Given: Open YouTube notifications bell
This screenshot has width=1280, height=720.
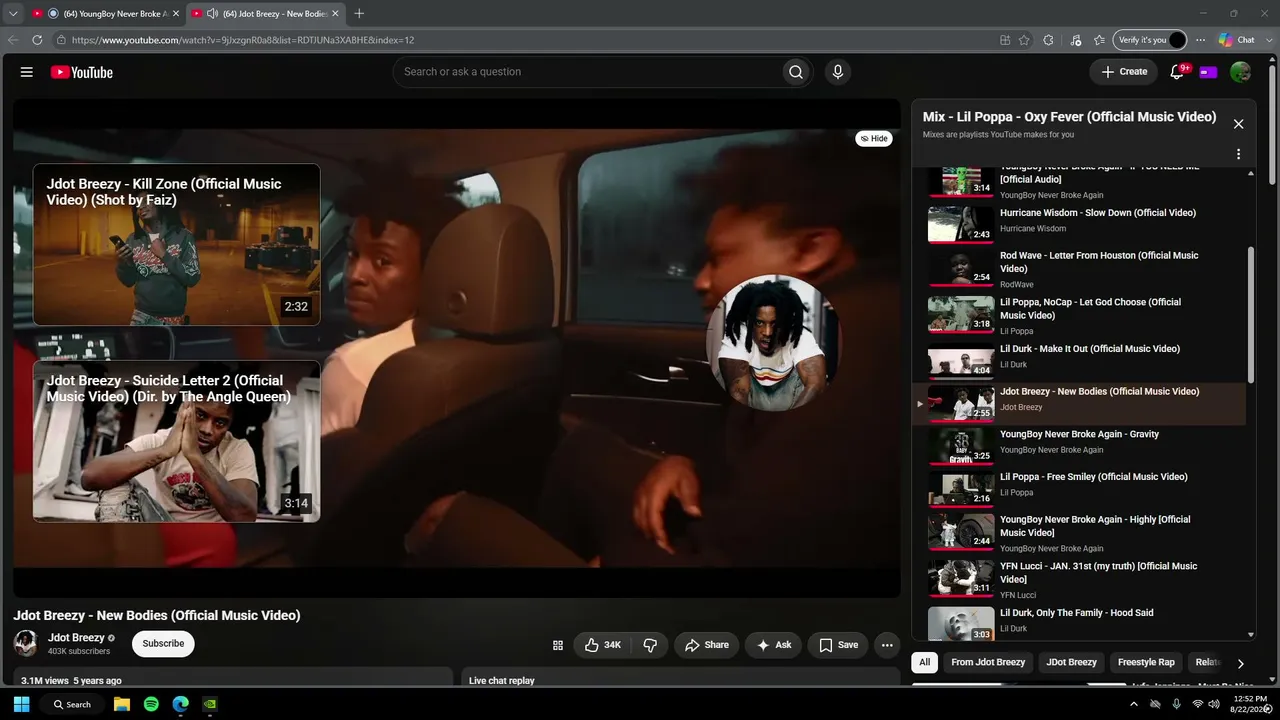Looking at the screenshot, I should tap(1178, 72).
